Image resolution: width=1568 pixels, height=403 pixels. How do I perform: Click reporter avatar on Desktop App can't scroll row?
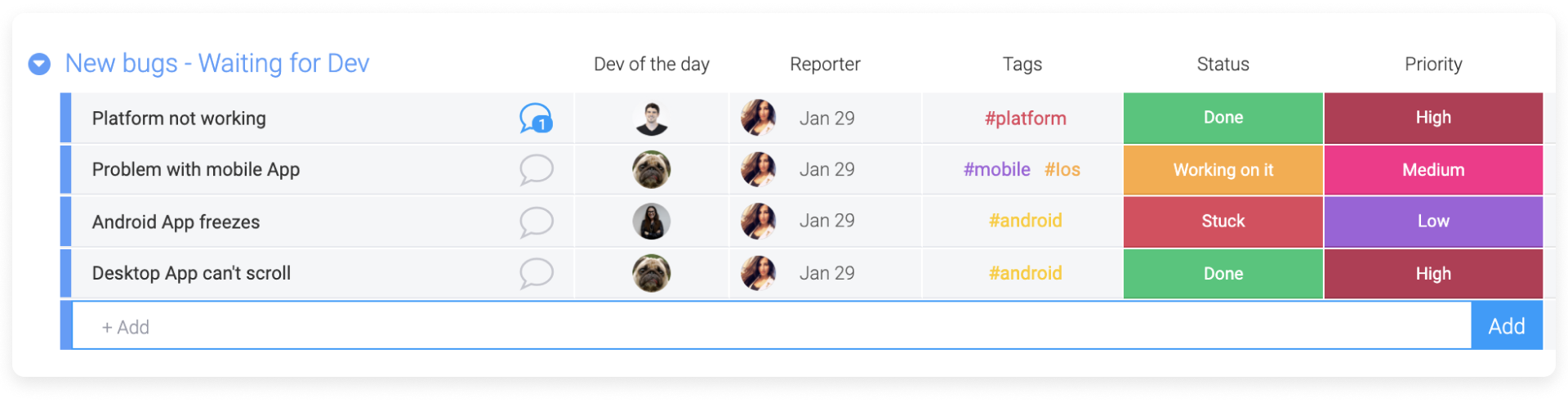point(758,273)
